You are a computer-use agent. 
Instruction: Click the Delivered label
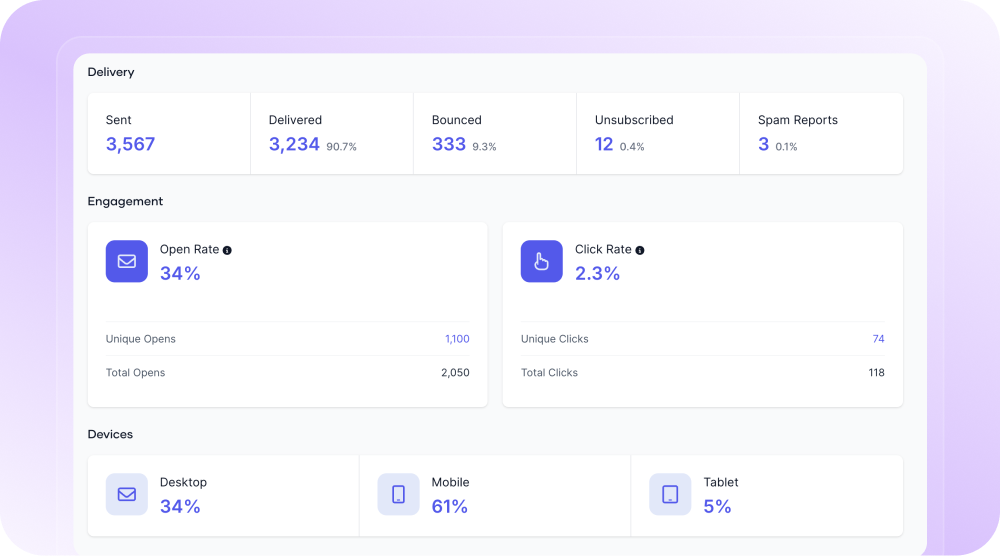click(295, 120)
